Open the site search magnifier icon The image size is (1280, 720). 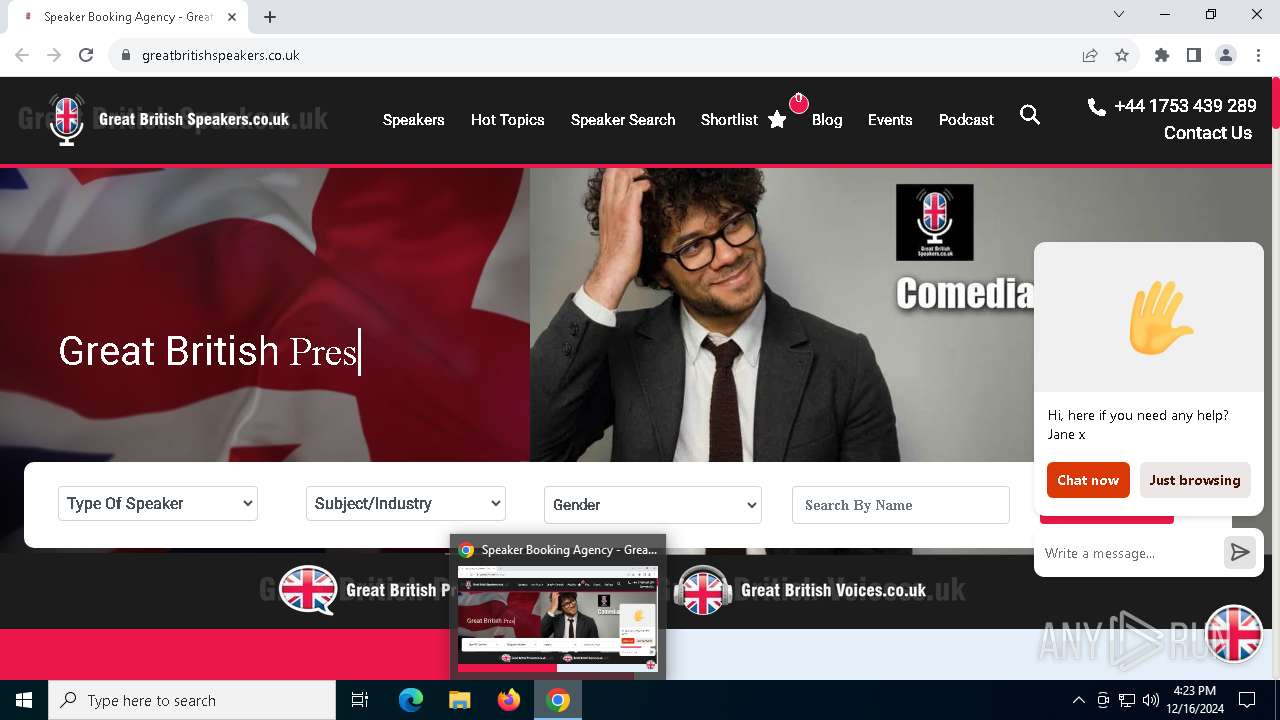coord(1030,115)
